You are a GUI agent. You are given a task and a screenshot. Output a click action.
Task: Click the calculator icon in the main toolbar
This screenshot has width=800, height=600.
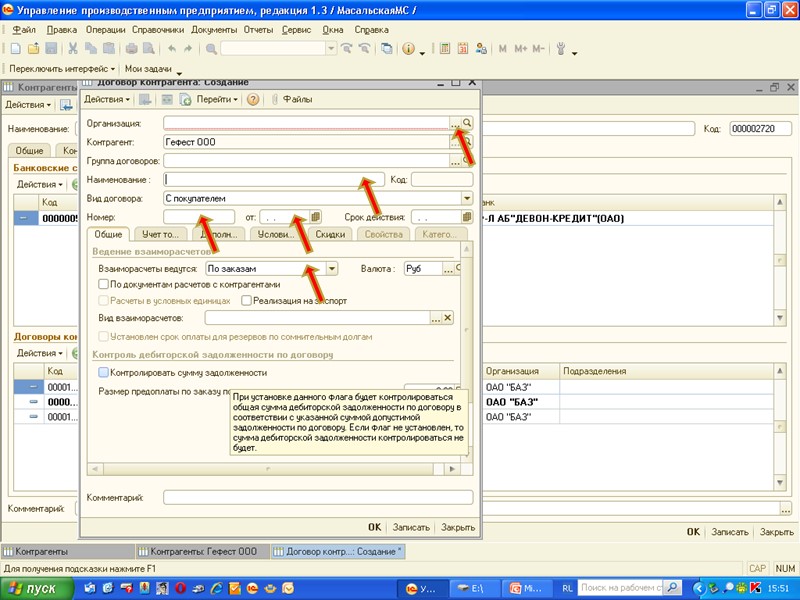tap(445, 48)
